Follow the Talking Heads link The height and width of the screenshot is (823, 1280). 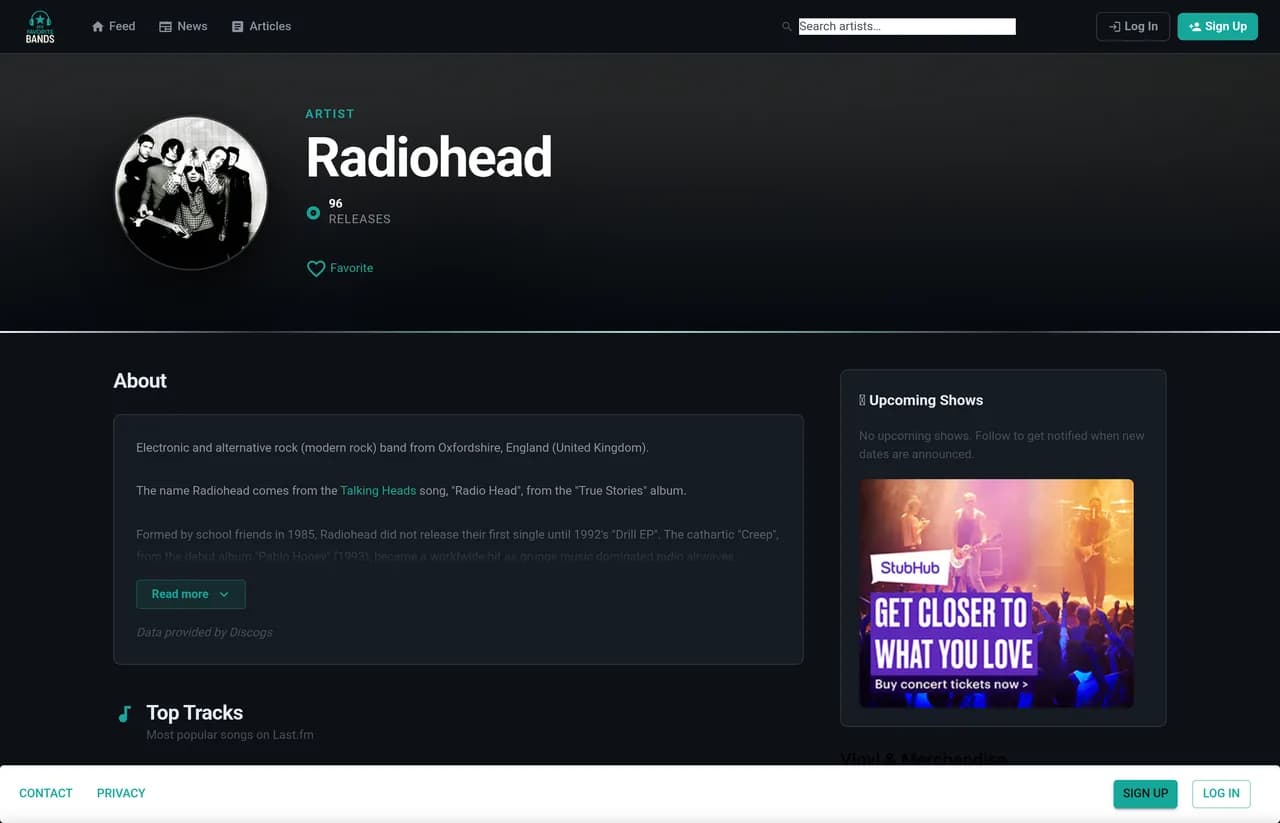[378, 490]
